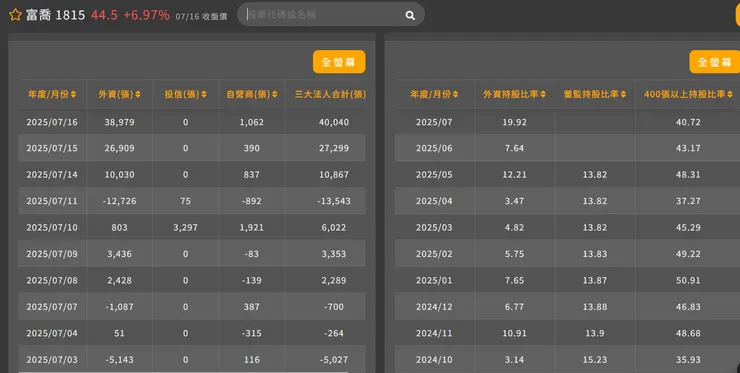Sort by 投信(張) column
Viewport: 740px width, 373px height.
click(x=185, y=94)
